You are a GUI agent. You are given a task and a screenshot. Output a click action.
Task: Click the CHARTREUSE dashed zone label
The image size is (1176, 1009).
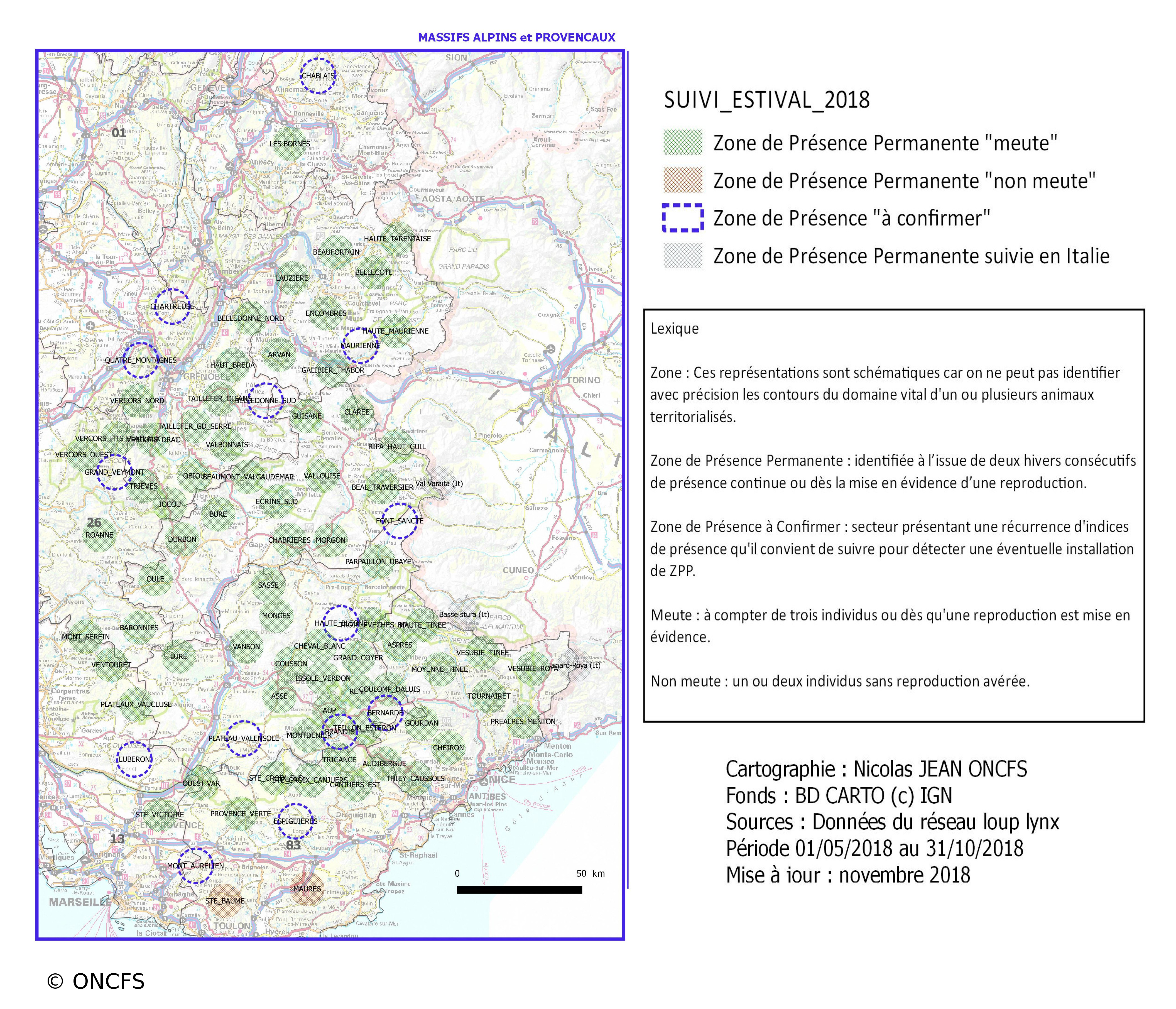(x=172, y=307)
